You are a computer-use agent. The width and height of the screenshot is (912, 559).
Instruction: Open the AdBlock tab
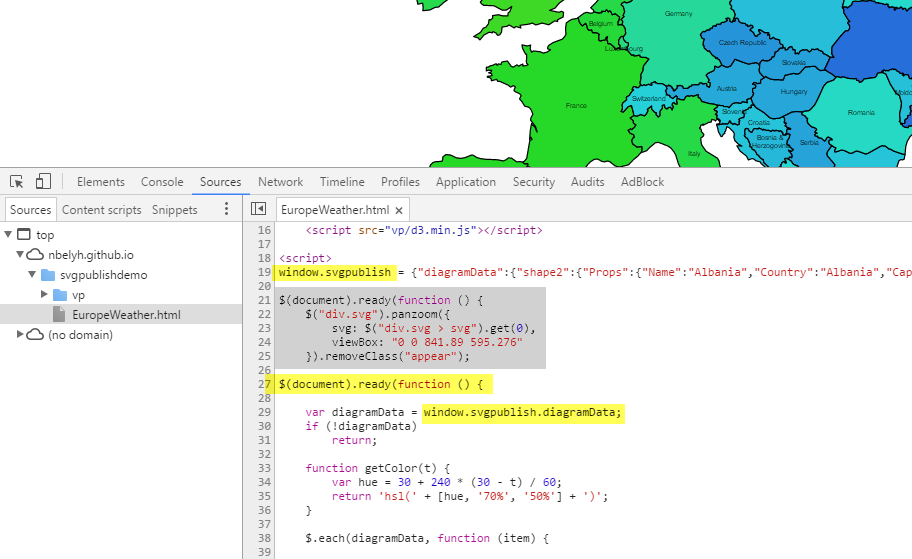642,182
